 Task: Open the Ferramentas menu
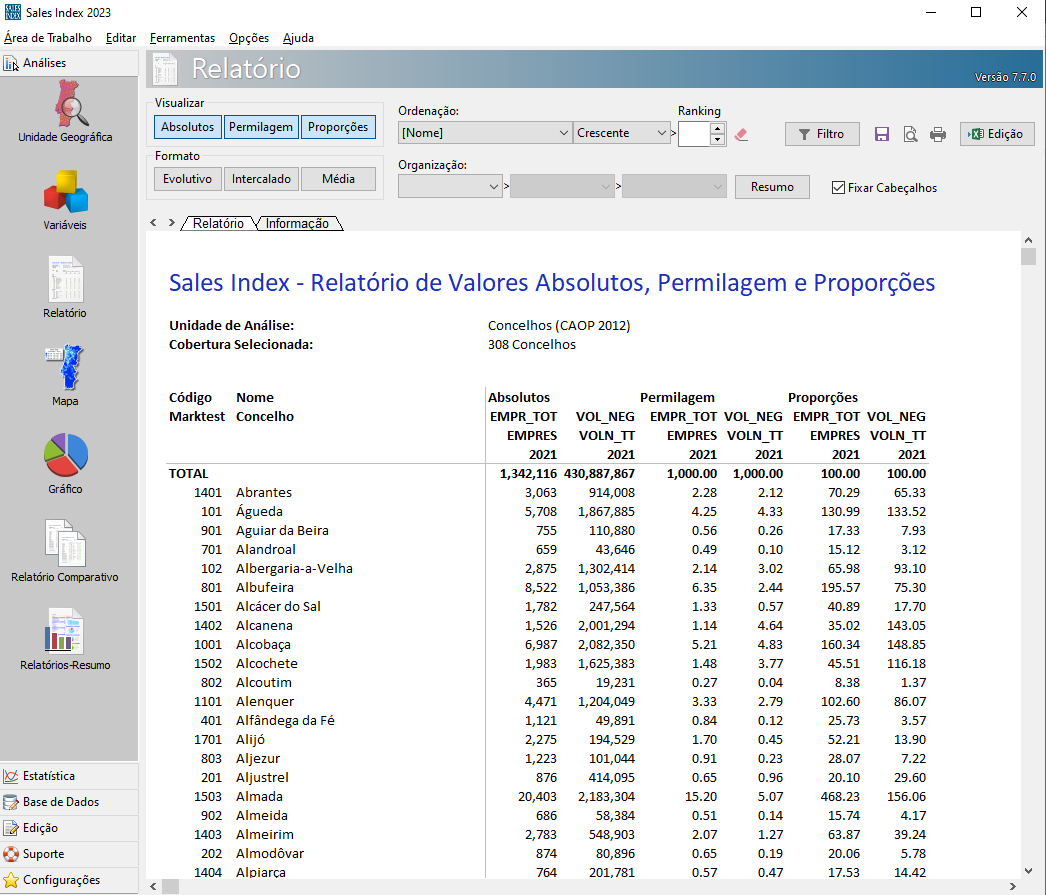pyautogui.click(x=182, y=38)
